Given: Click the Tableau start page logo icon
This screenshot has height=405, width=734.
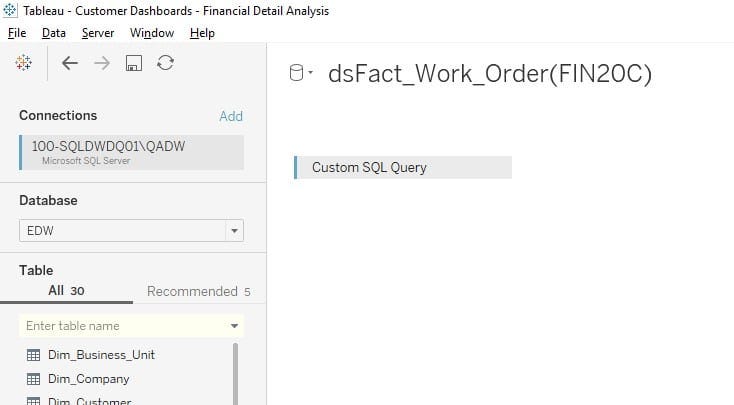Looking at the screenshot, I should pyautogui.click(x=23, y=62).
